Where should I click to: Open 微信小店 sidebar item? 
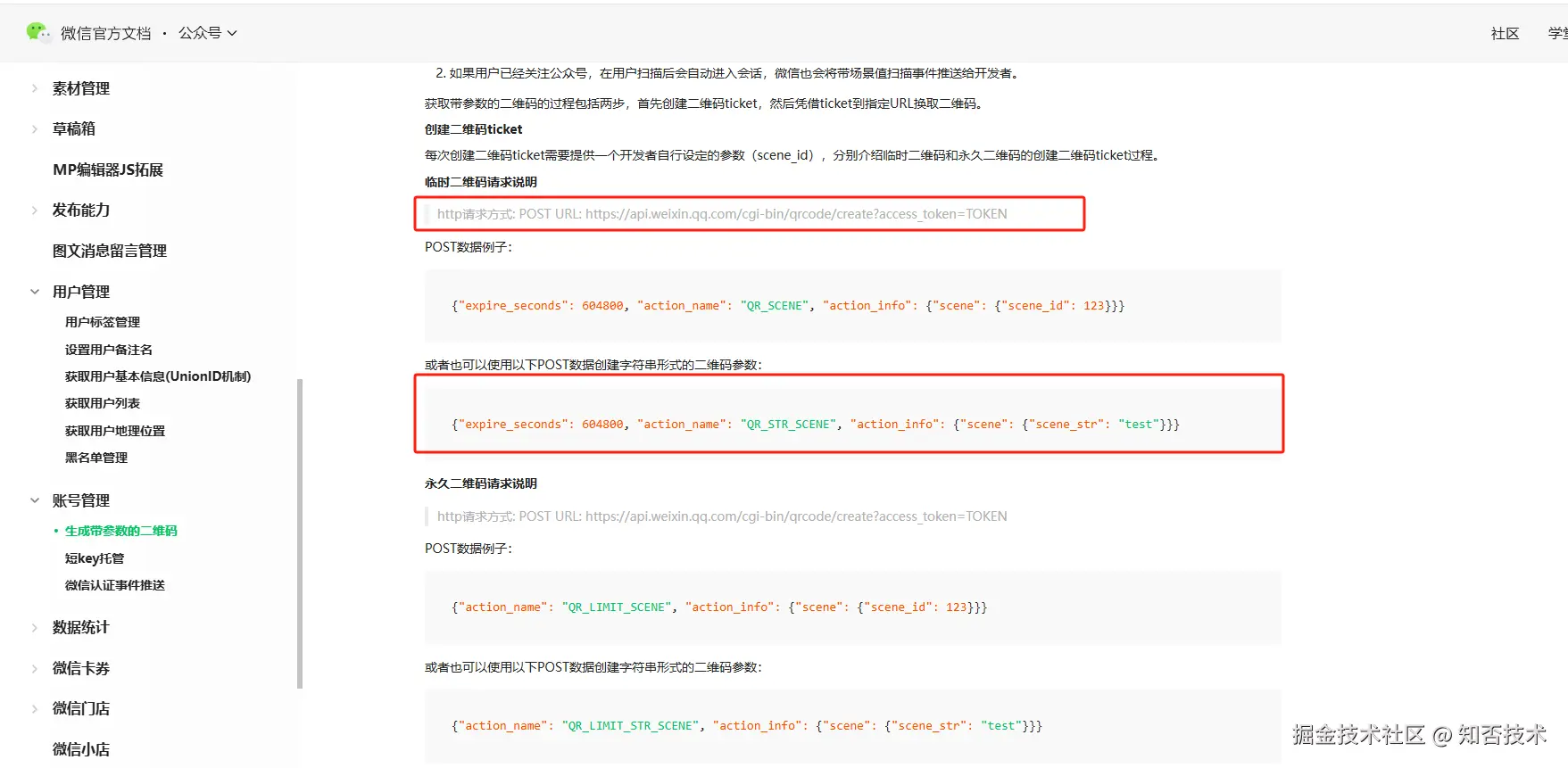pos(81,749)
